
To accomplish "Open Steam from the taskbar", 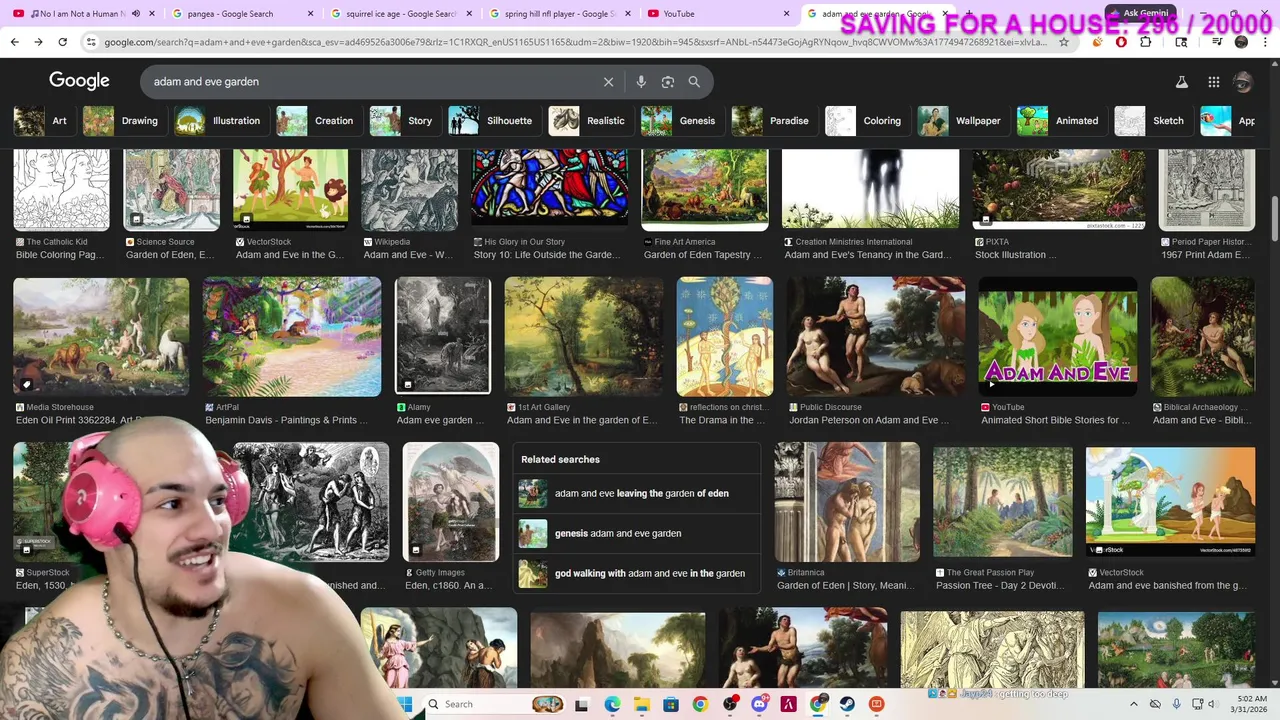I will pos(847,704).
